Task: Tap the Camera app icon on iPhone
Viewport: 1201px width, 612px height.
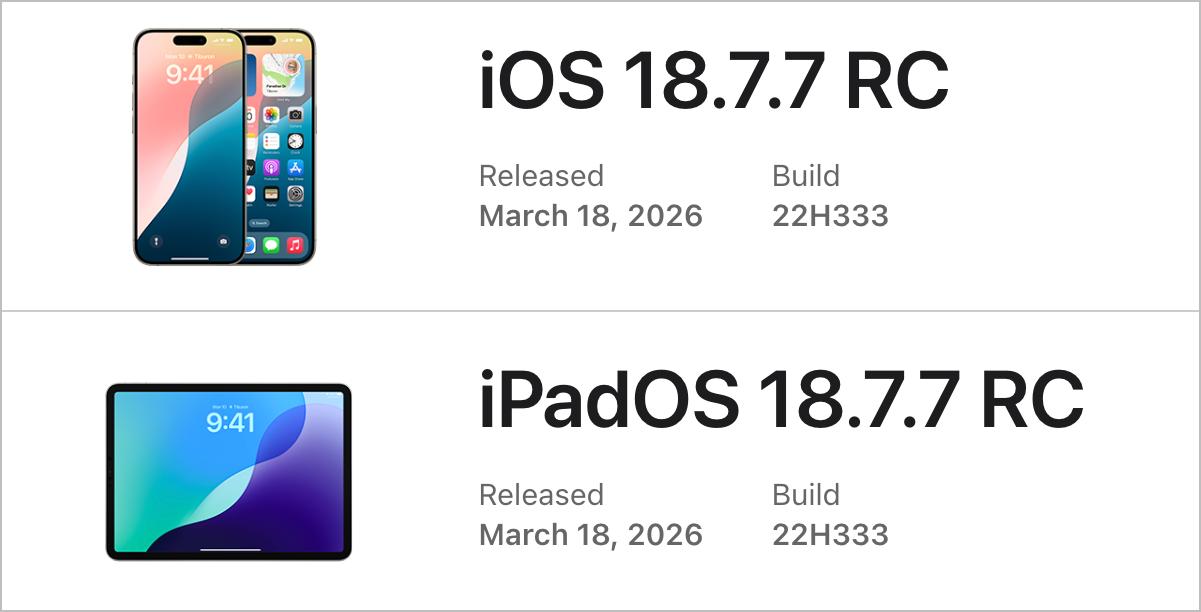Action: (x=295, y=116)
